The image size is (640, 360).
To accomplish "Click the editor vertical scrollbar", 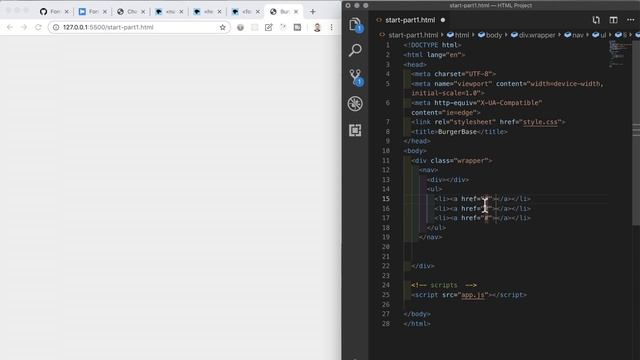I will pos(636,133).
